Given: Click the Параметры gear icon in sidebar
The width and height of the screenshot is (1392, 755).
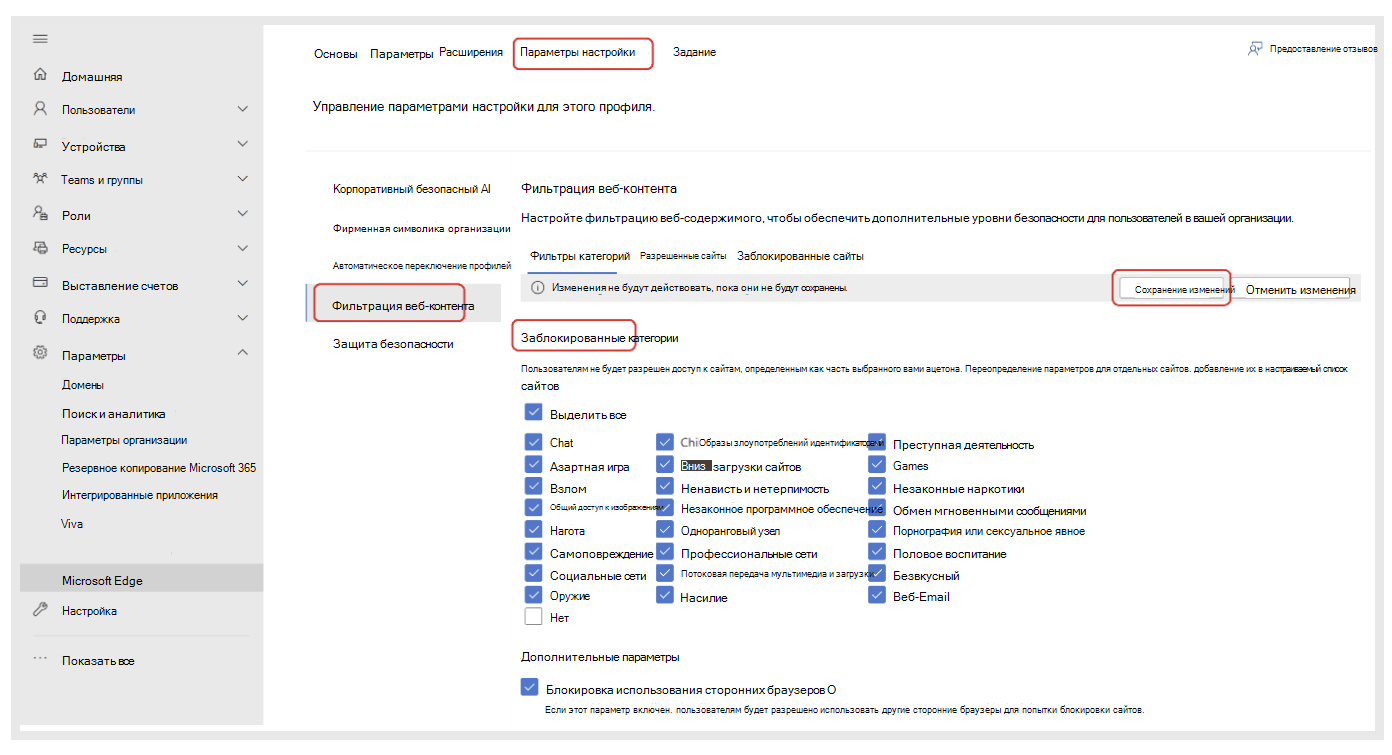Looking at the screenshot, I should pos(40,354).
